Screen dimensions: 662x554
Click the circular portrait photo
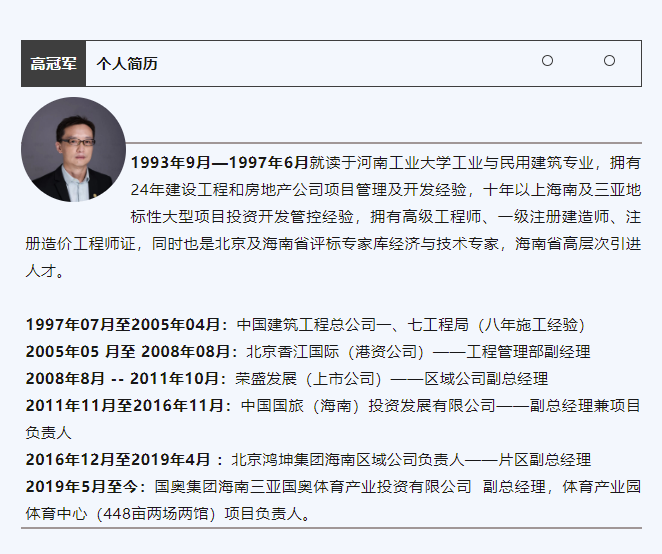pyautogui.click(x=73, y=149)
